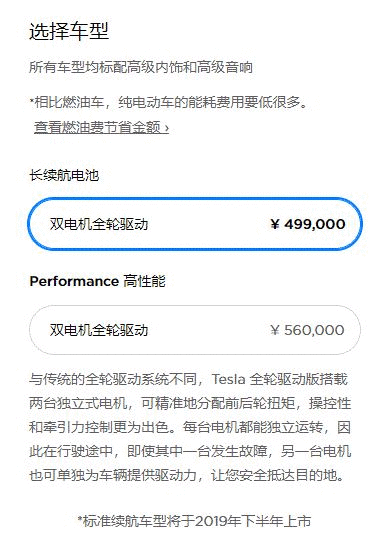The height and width of the screenshot is (551, 384).
Task: Click the yen symbol before 499,000
Action: (x=275, y=224)
